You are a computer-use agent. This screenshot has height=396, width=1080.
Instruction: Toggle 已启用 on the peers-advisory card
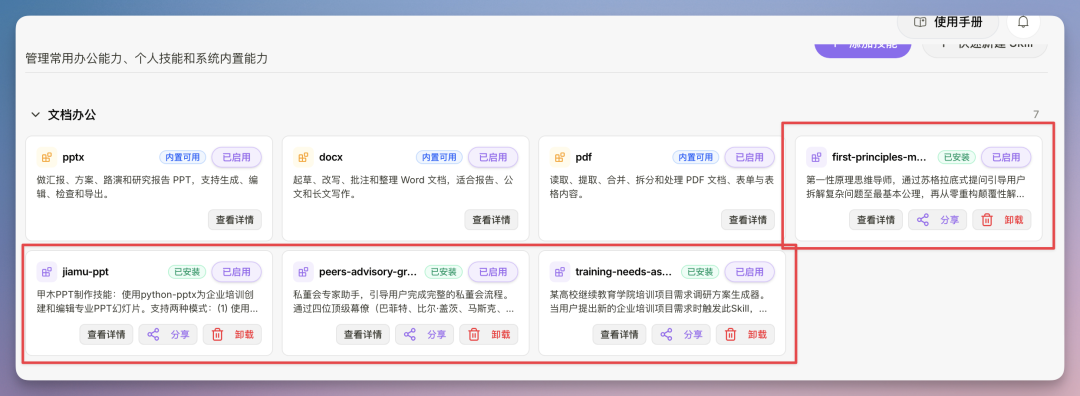493,272
